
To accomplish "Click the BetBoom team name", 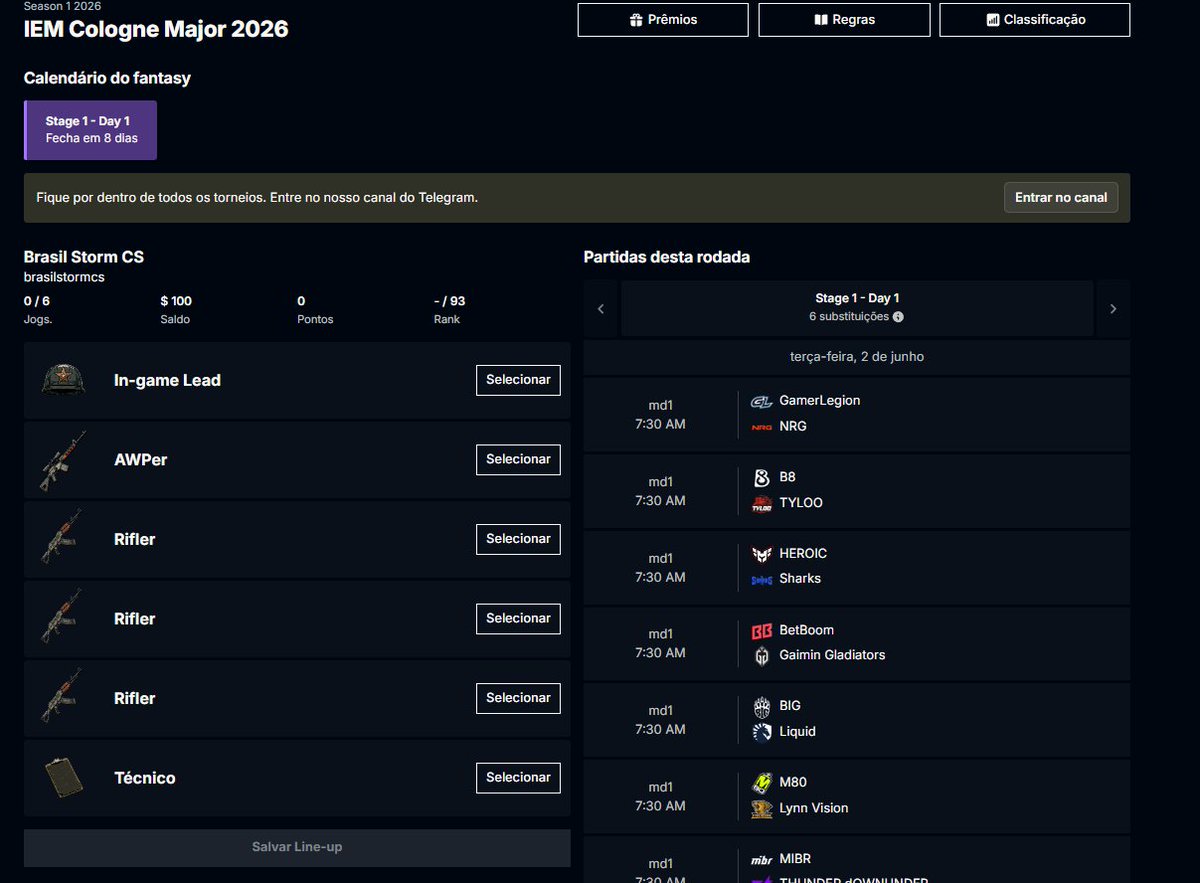I will pos(807,630).
